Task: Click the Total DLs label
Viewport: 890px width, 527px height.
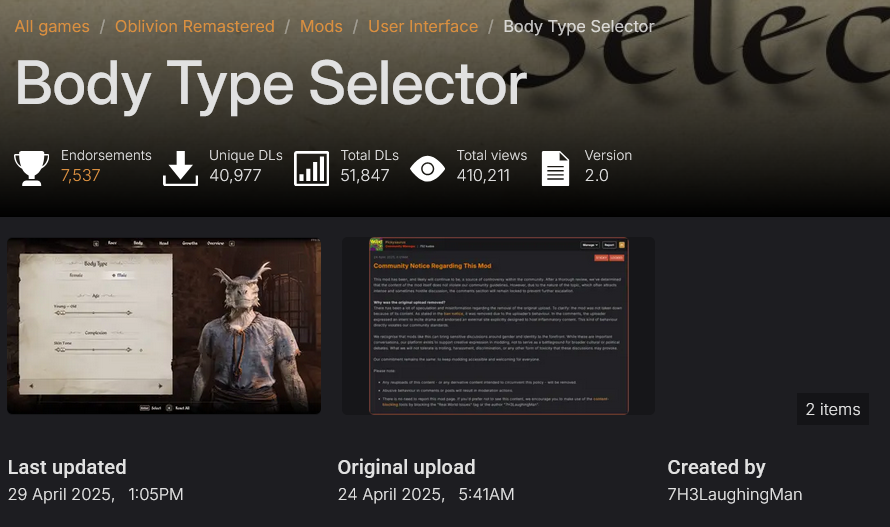Action: (370, 155)
